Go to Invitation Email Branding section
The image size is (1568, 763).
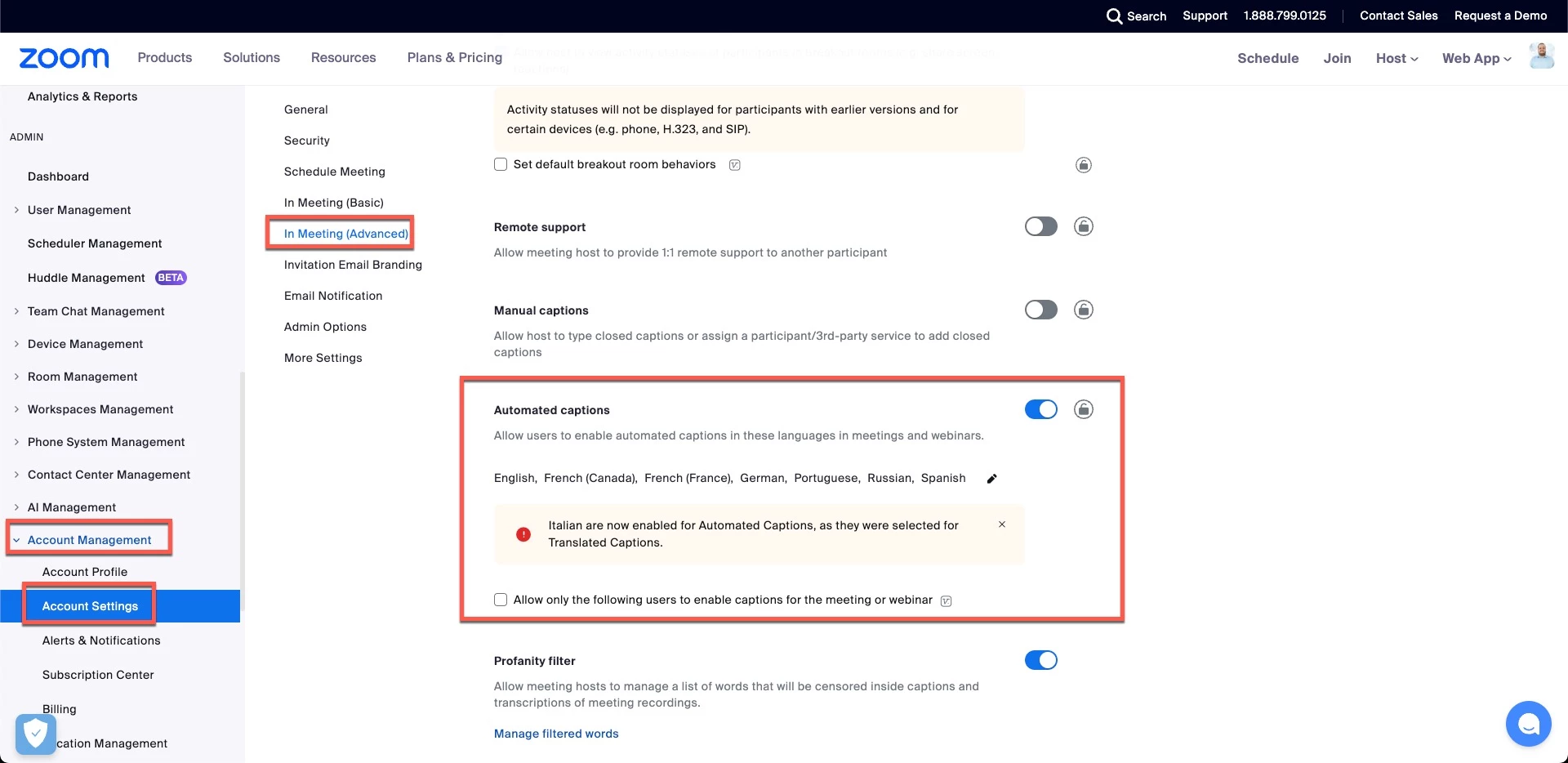(x=354, y=265)
